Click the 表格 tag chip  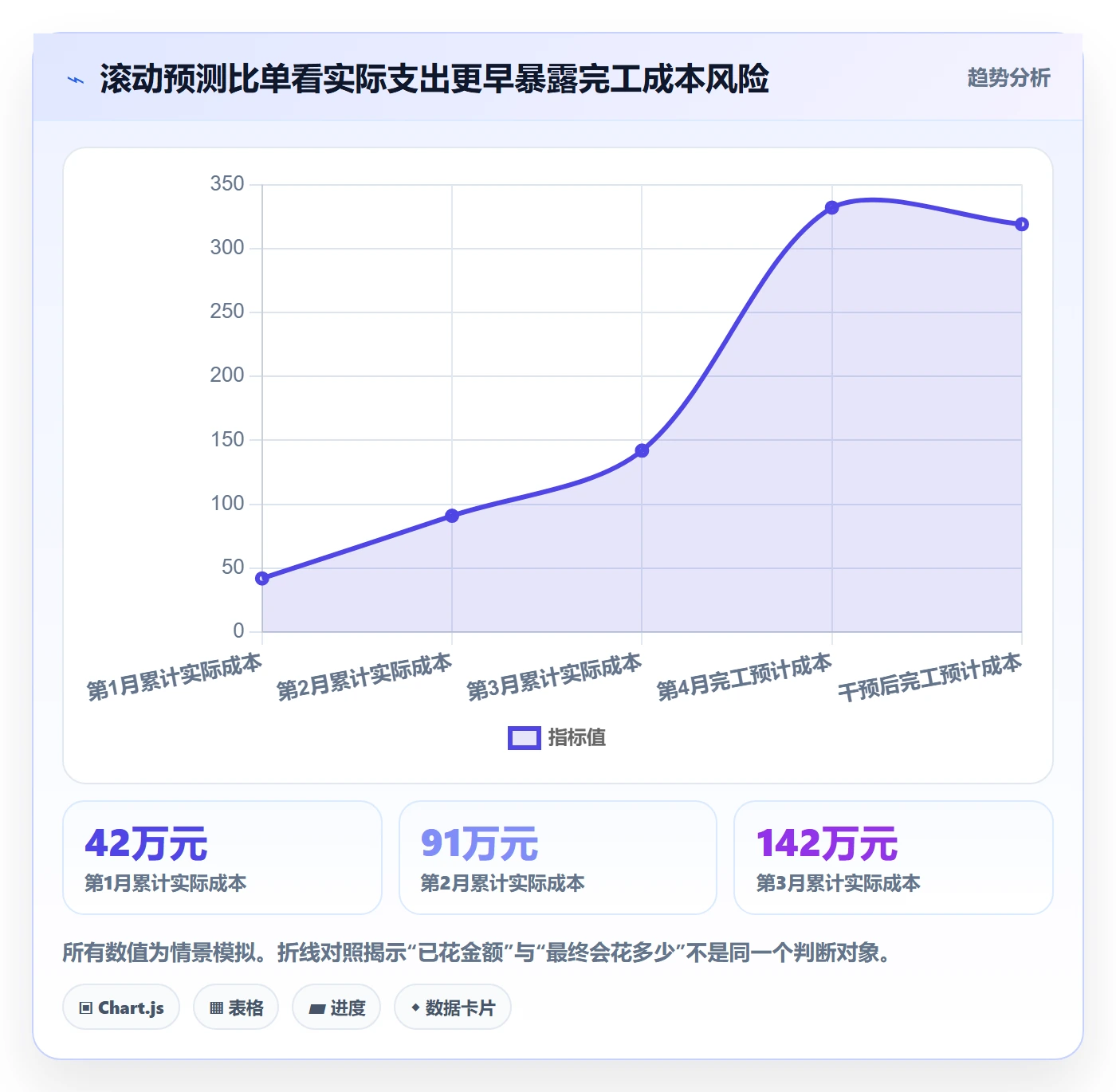(x=236, y=1008)
